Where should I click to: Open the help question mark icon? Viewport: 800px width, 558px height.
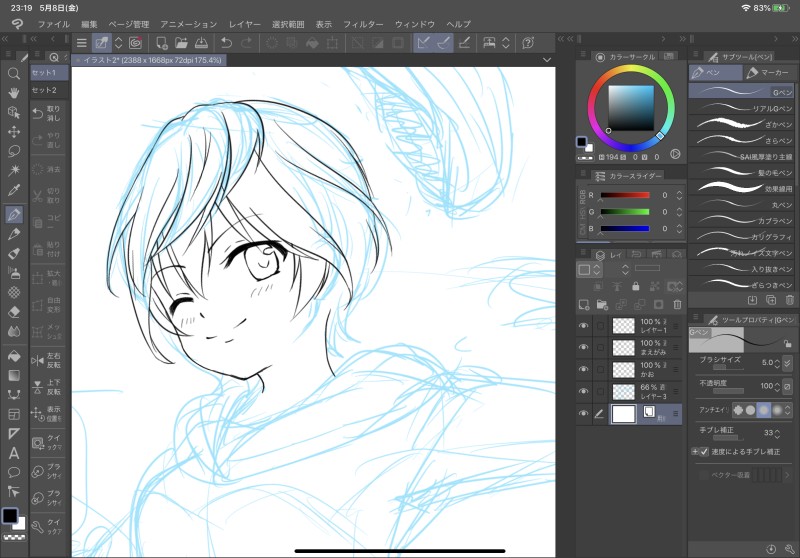[x=529, y=43]
